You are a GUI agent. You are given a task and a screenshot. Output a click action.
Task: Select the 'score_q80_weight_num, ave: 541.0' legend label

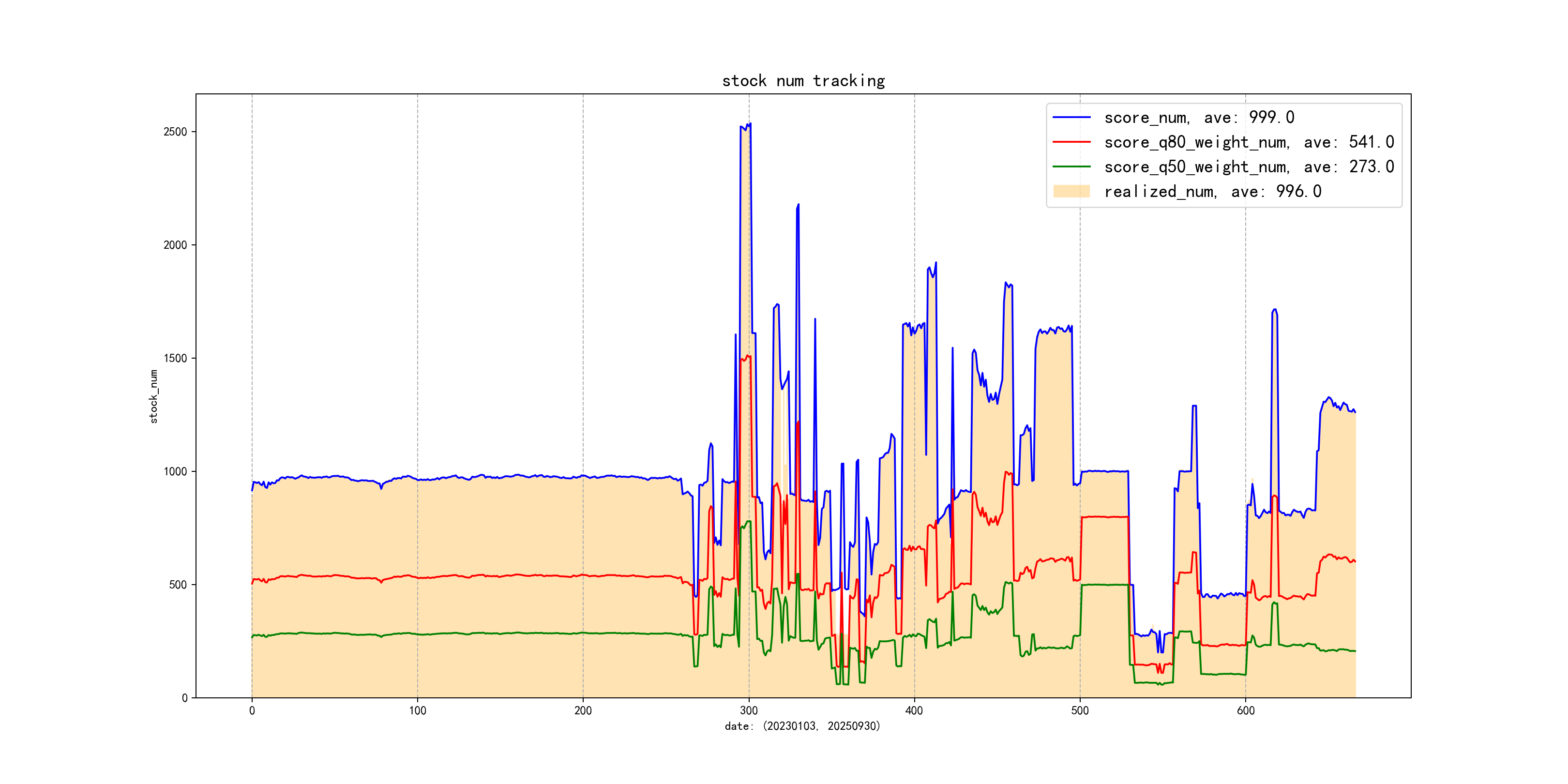point(1249,142)
